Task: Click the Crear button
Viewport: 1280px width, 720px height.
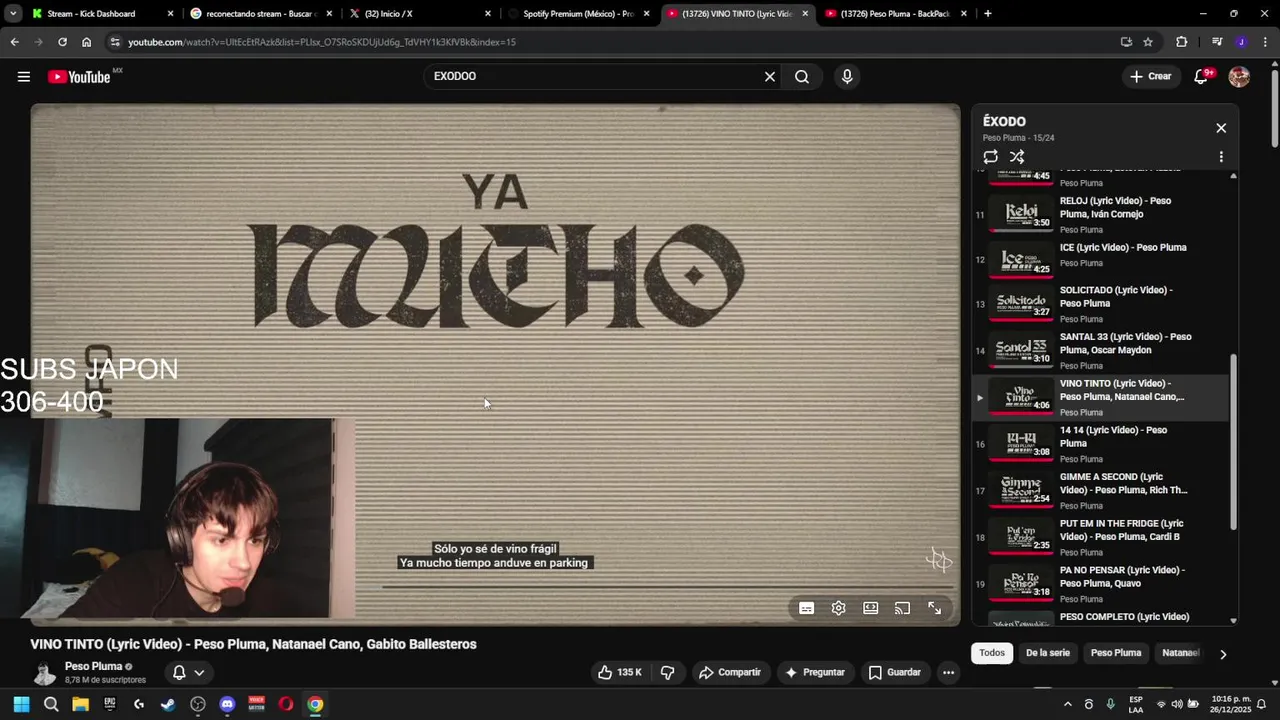Action: [x=1151, y=77]
